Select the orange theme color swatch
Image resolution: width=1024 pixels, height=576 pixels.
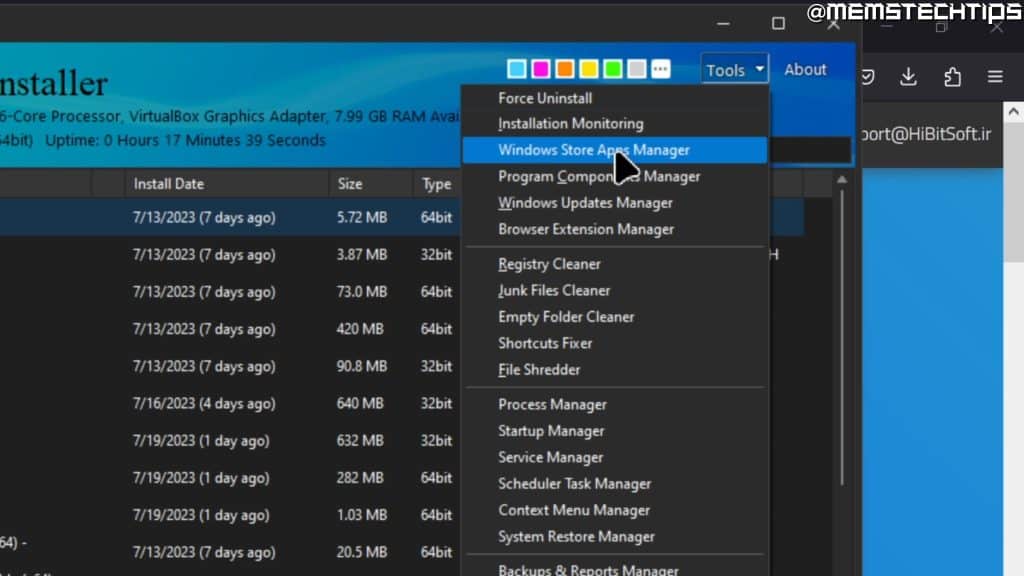pos(564,68)
